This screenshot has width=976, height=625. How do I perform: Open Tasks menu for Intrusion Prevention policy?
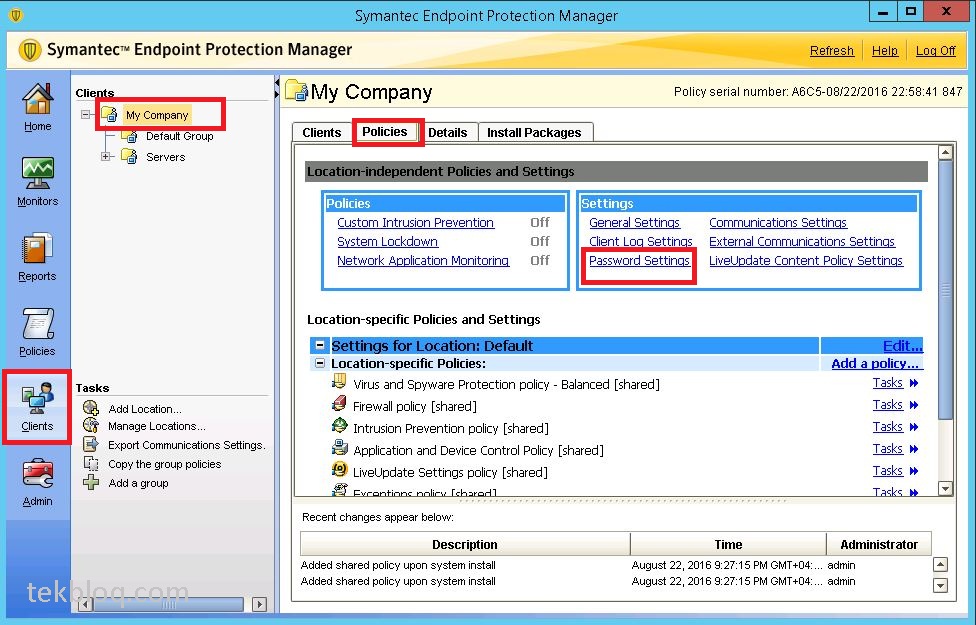coord(895,426)
